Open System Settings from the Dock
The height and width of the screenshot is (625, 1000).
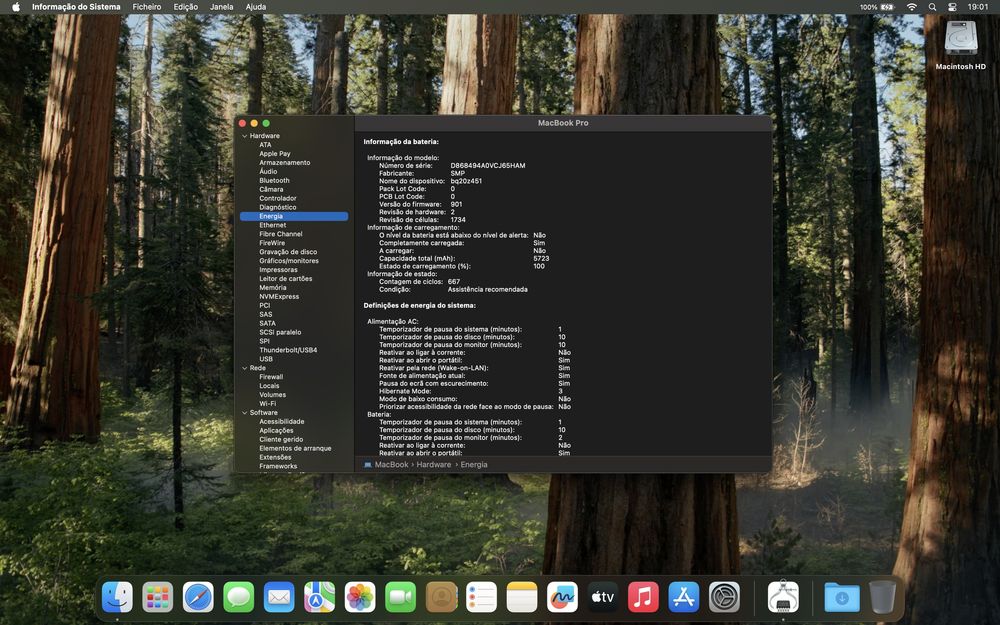724,598
